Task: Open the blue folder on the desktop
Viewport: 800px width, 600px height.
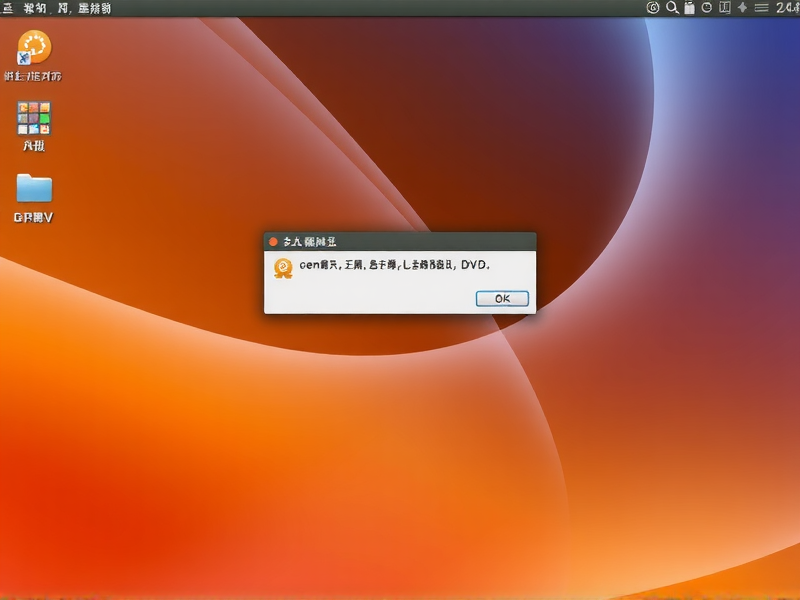Action: 34,188
